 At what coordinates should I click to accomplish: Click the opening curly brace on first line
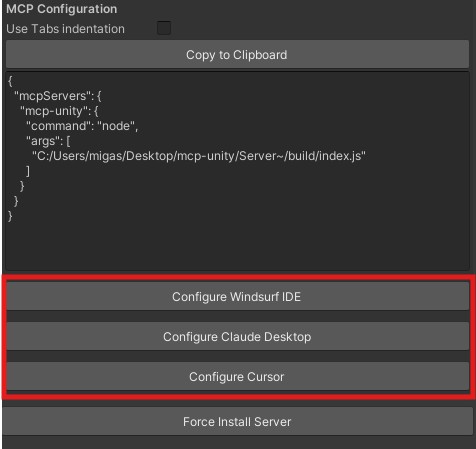pyautogui.click(x=10, y=81)
